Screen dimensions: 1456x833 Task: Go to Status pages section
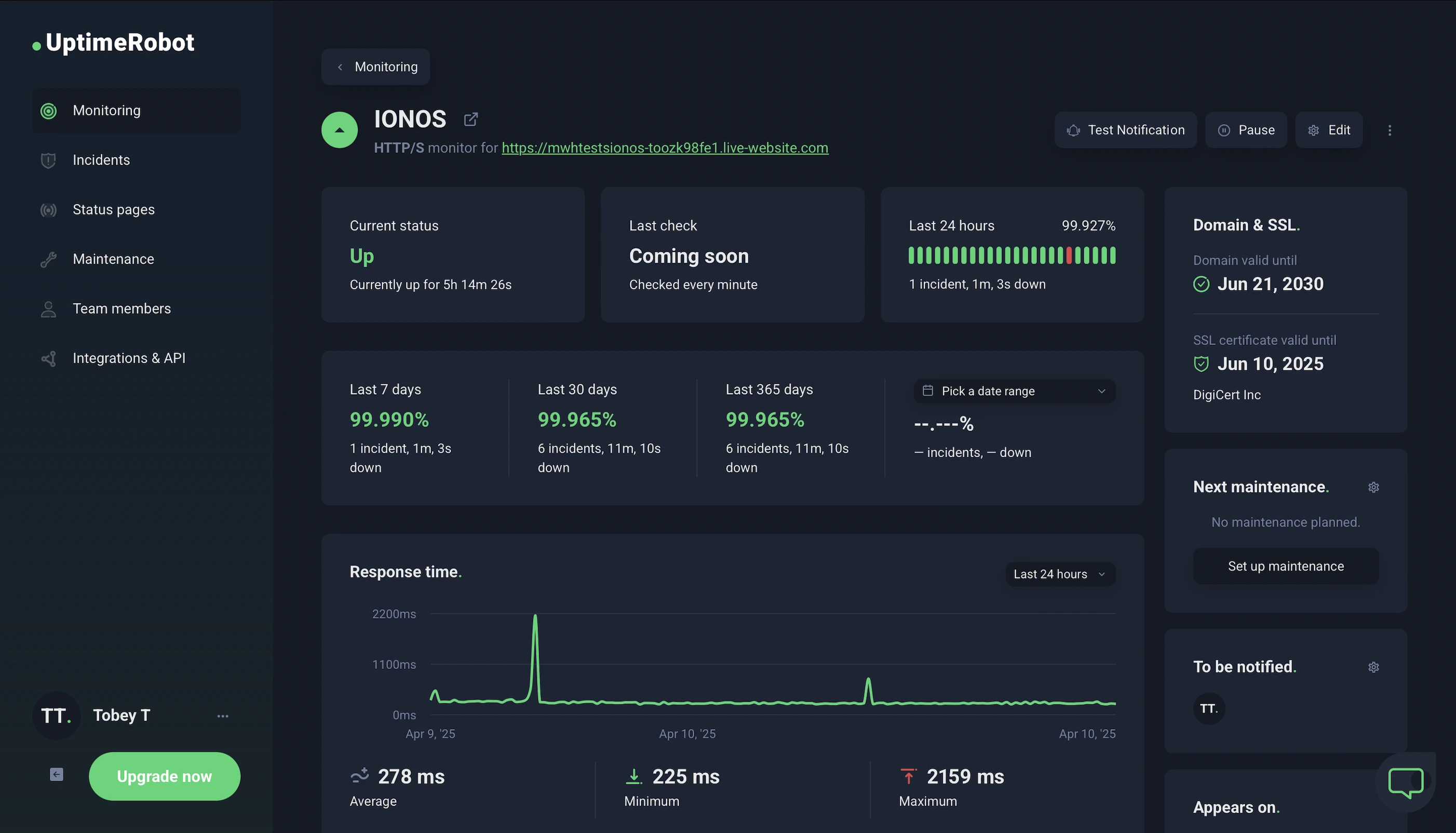coord(113,209)
